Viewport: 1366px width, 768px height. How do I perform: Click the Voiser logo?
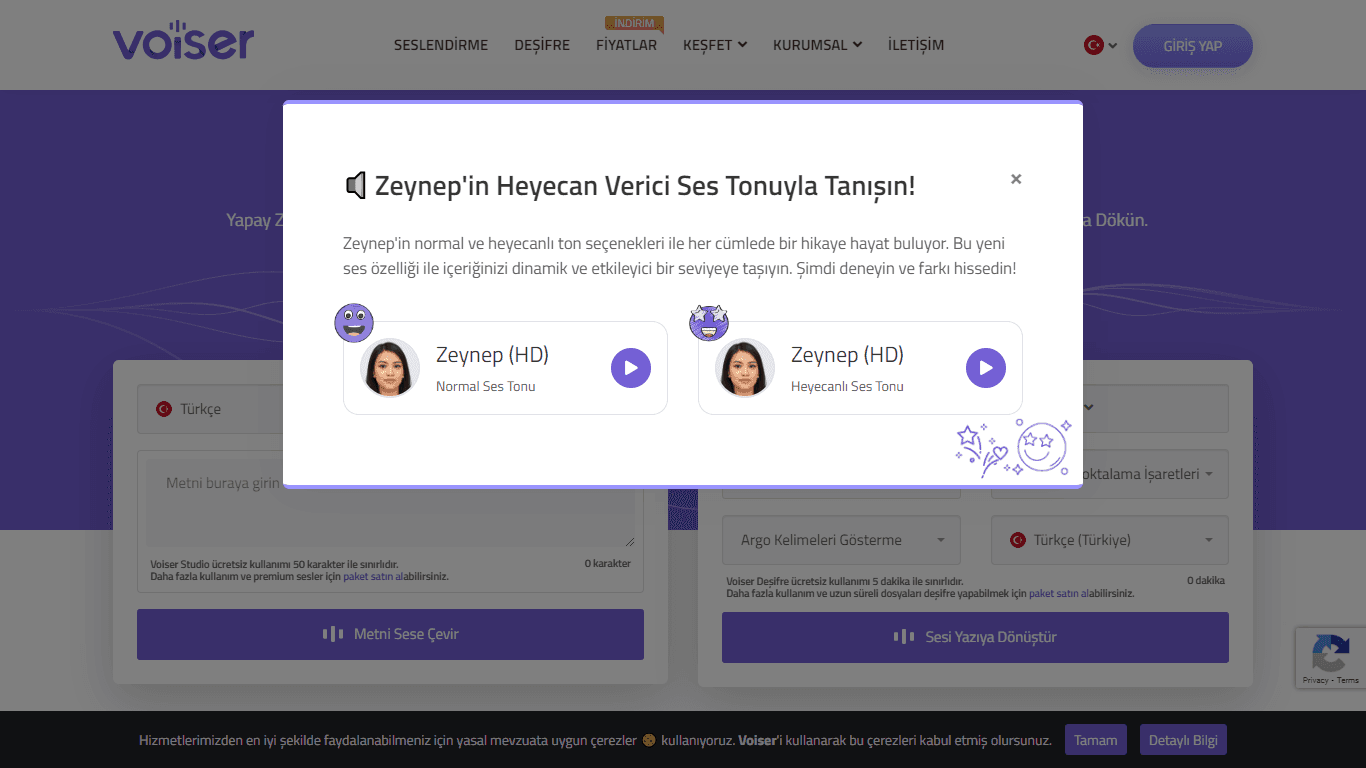point(183,41)
